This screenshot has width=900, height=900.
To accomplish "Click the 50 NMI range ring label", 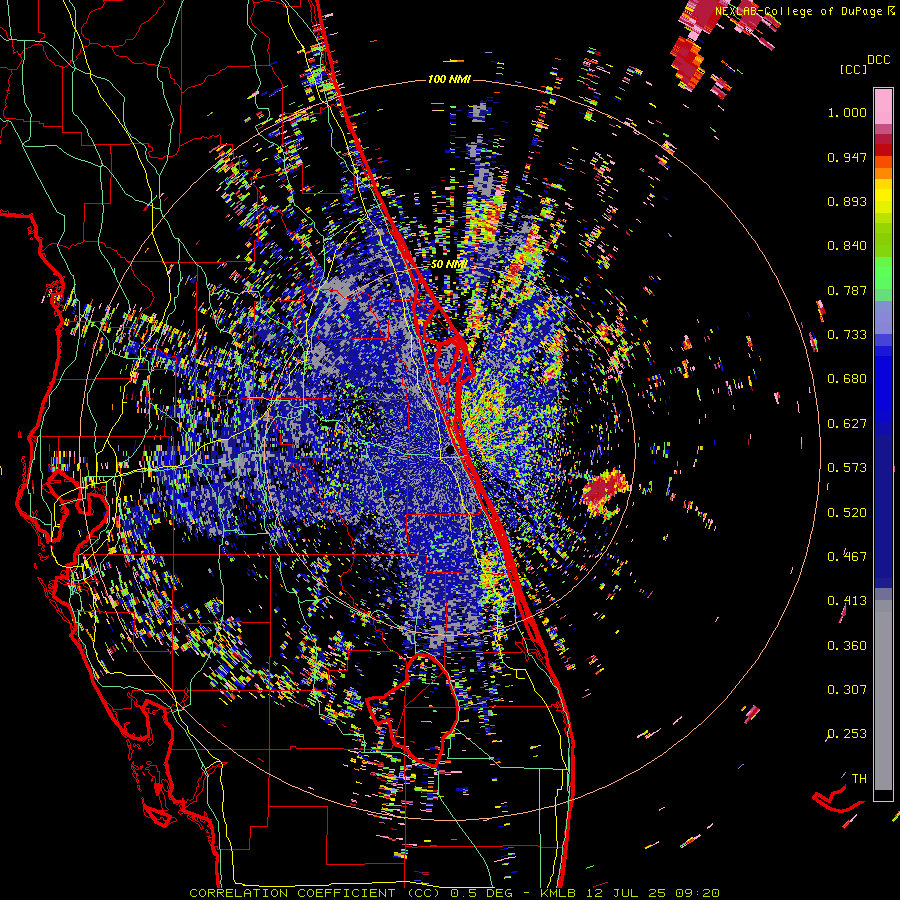I will (x=449, y=265).
